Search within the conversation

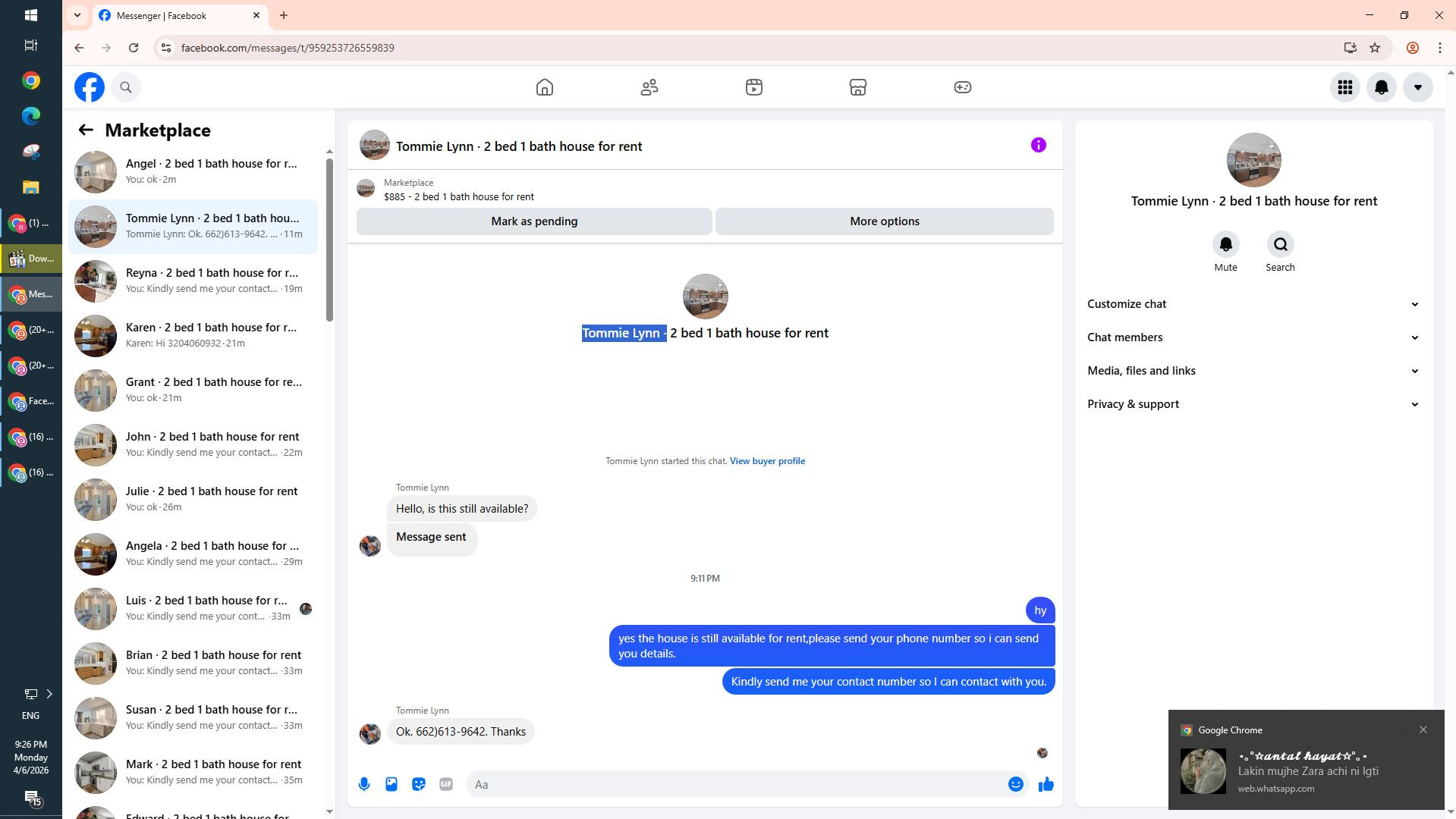click(1280, 244)
